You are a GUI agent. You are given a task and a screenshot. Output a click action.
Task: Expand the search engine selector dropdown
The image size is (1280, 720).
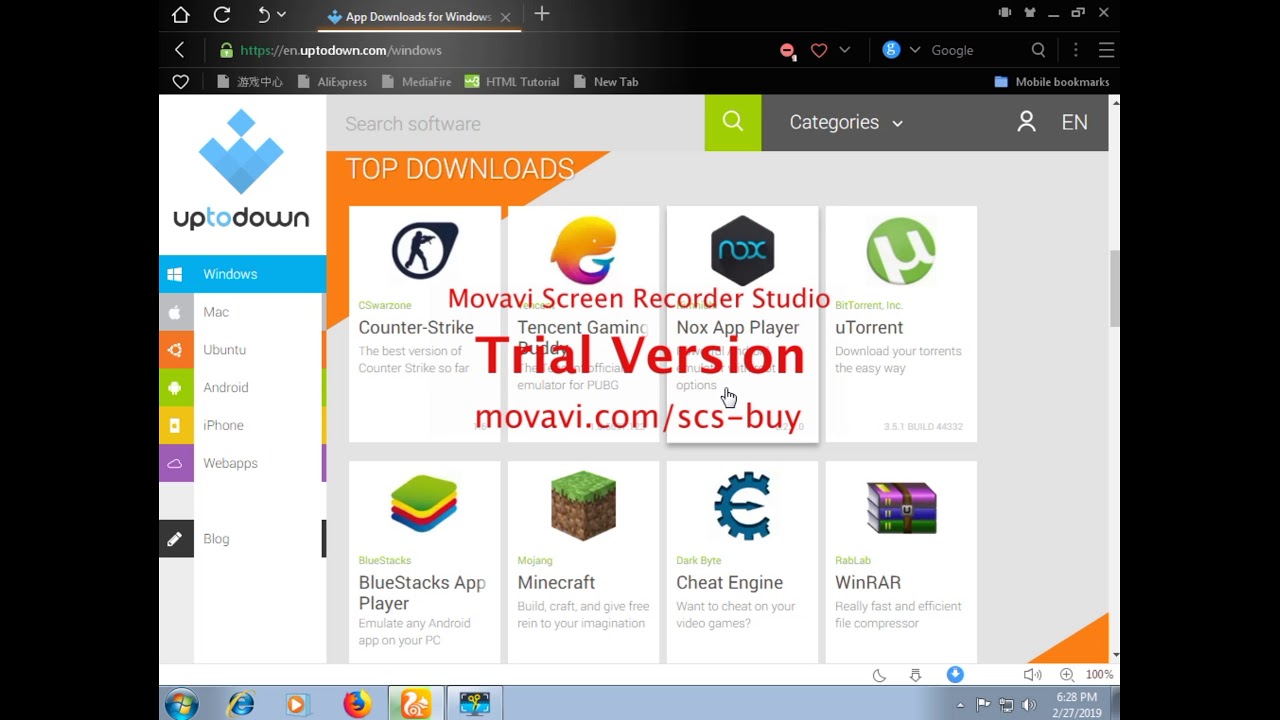[914, 50]
